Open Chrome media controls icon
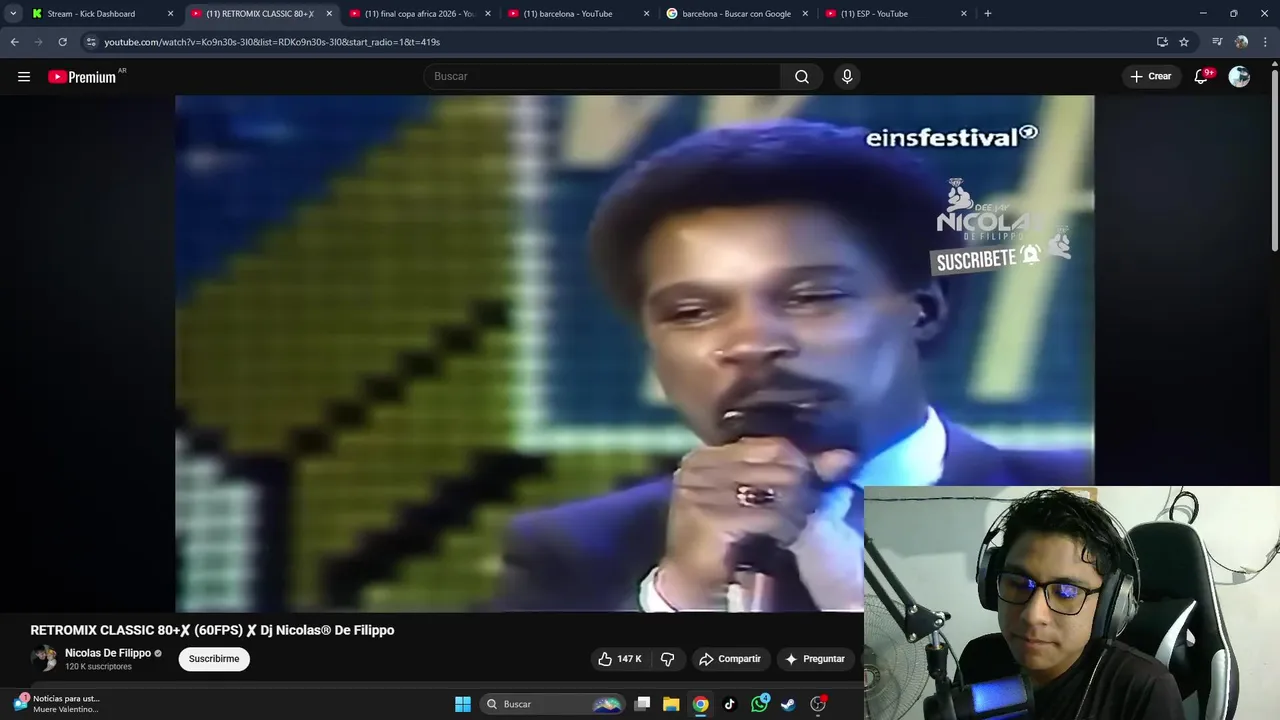Screen dimensions: 1280x720 pyautogui.click(x=1217, y=42)
